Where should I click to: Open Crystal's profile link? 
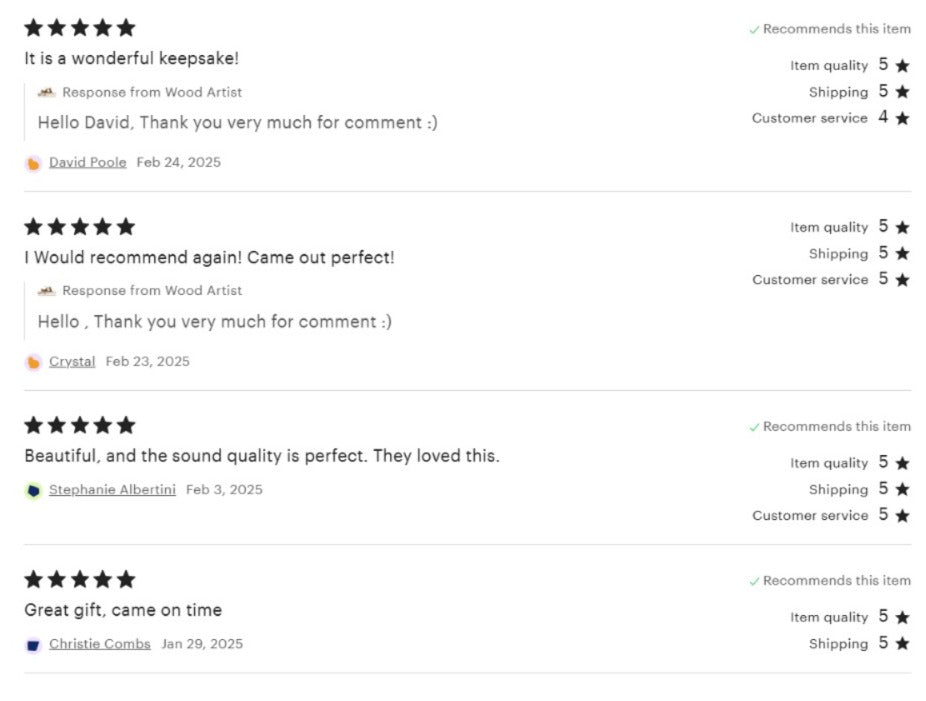click(72, 361)
